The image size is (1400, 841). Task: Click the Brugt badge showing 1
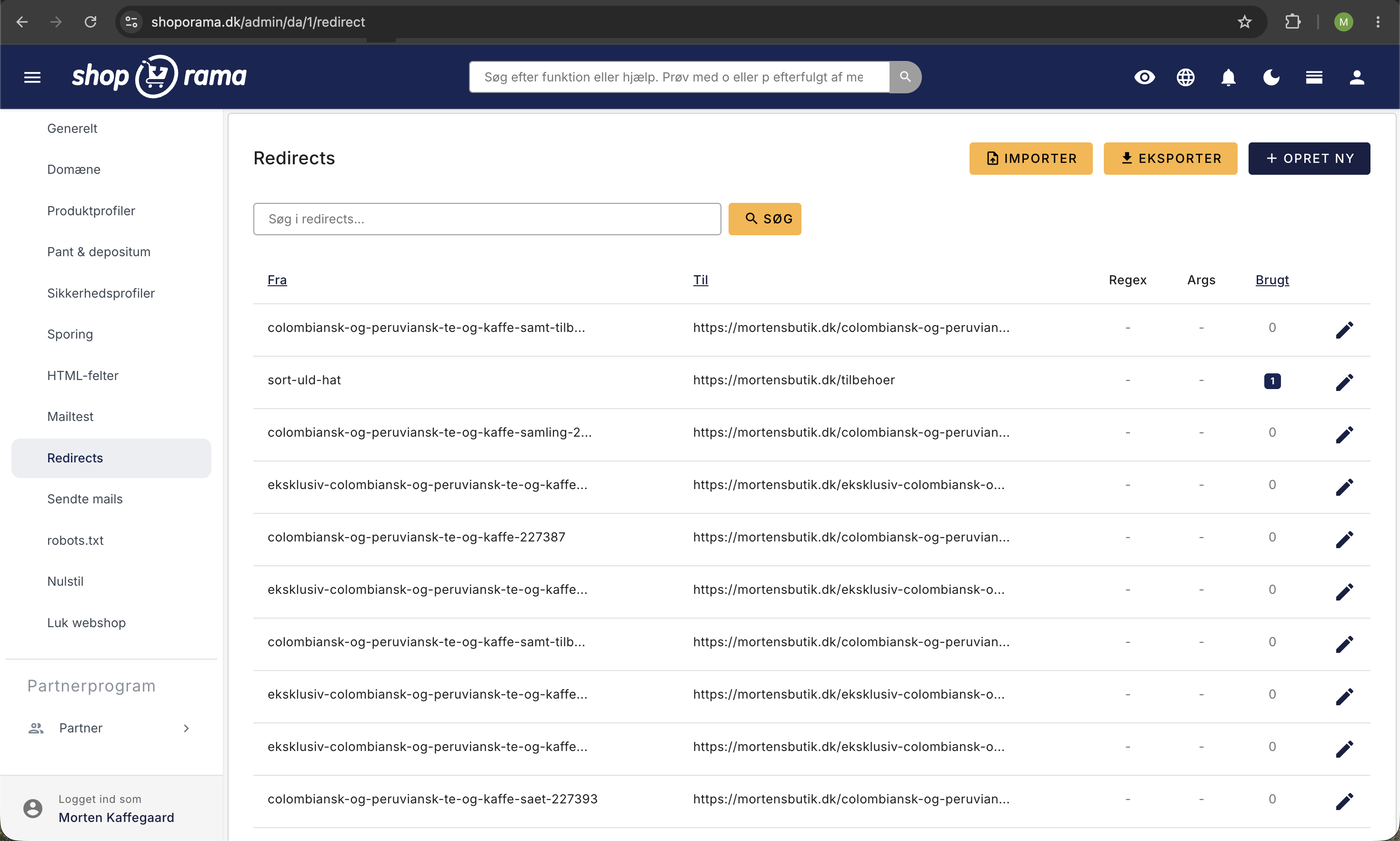(1272, 381)
